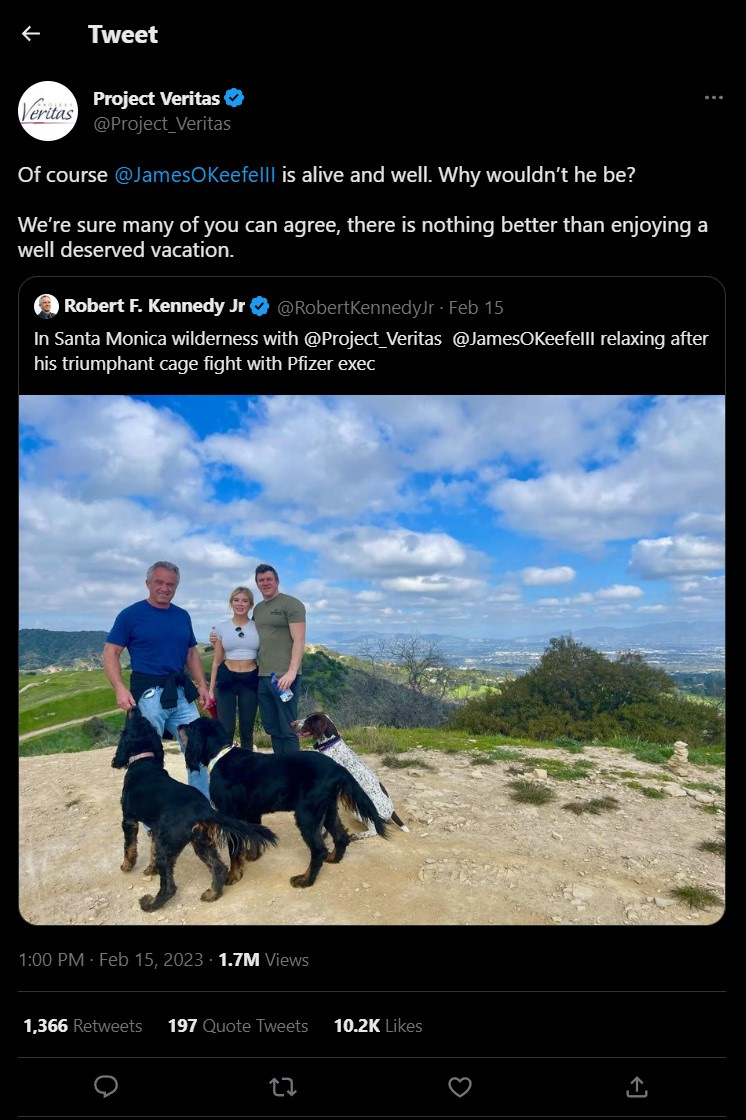Click the 1:00 PM Feb 15, 2023 timestamp

point(111,959)
